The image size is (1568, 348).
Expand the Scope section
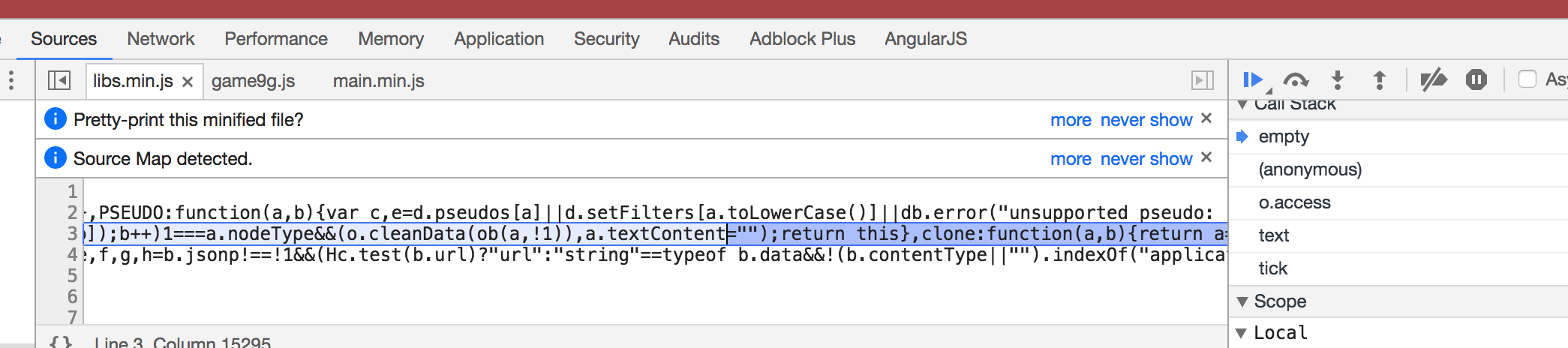(x=1243, y=301)
